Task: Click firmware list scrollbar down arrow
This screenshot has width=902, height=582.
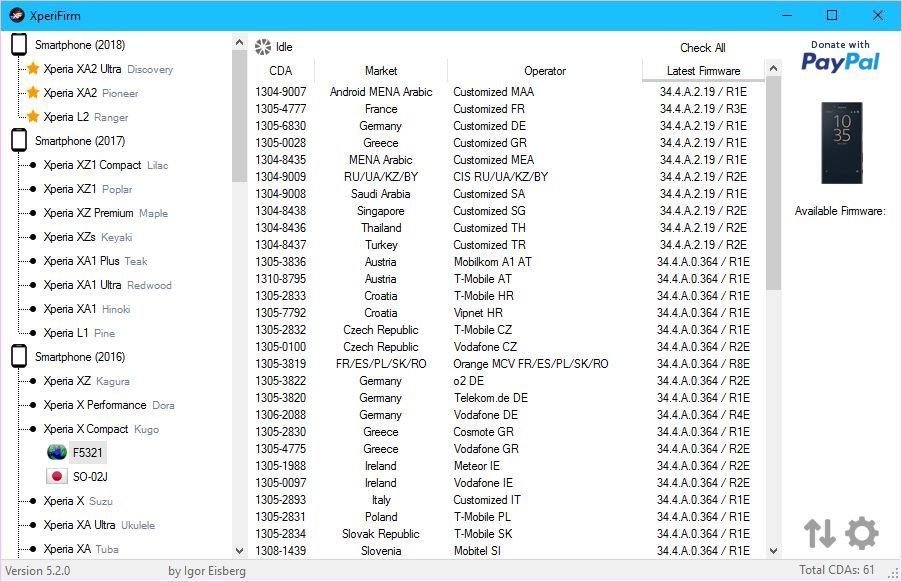Action: 774,550
